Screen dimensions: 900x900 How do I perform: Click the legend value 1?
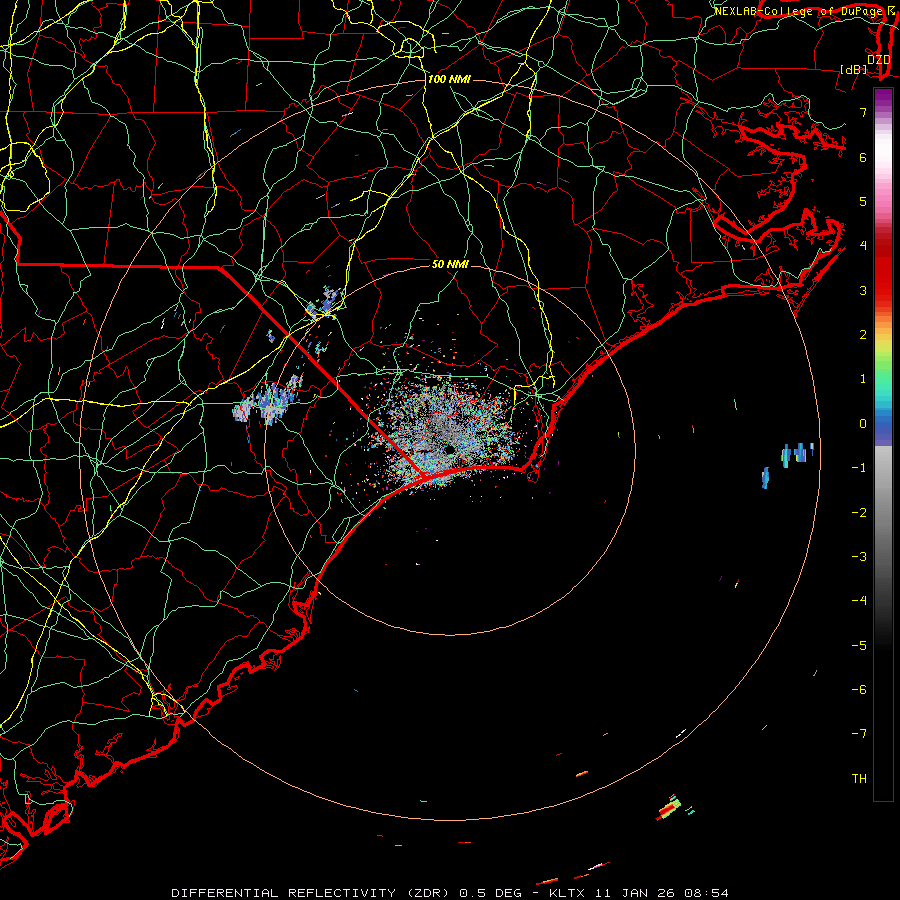[x=863, y=379]
